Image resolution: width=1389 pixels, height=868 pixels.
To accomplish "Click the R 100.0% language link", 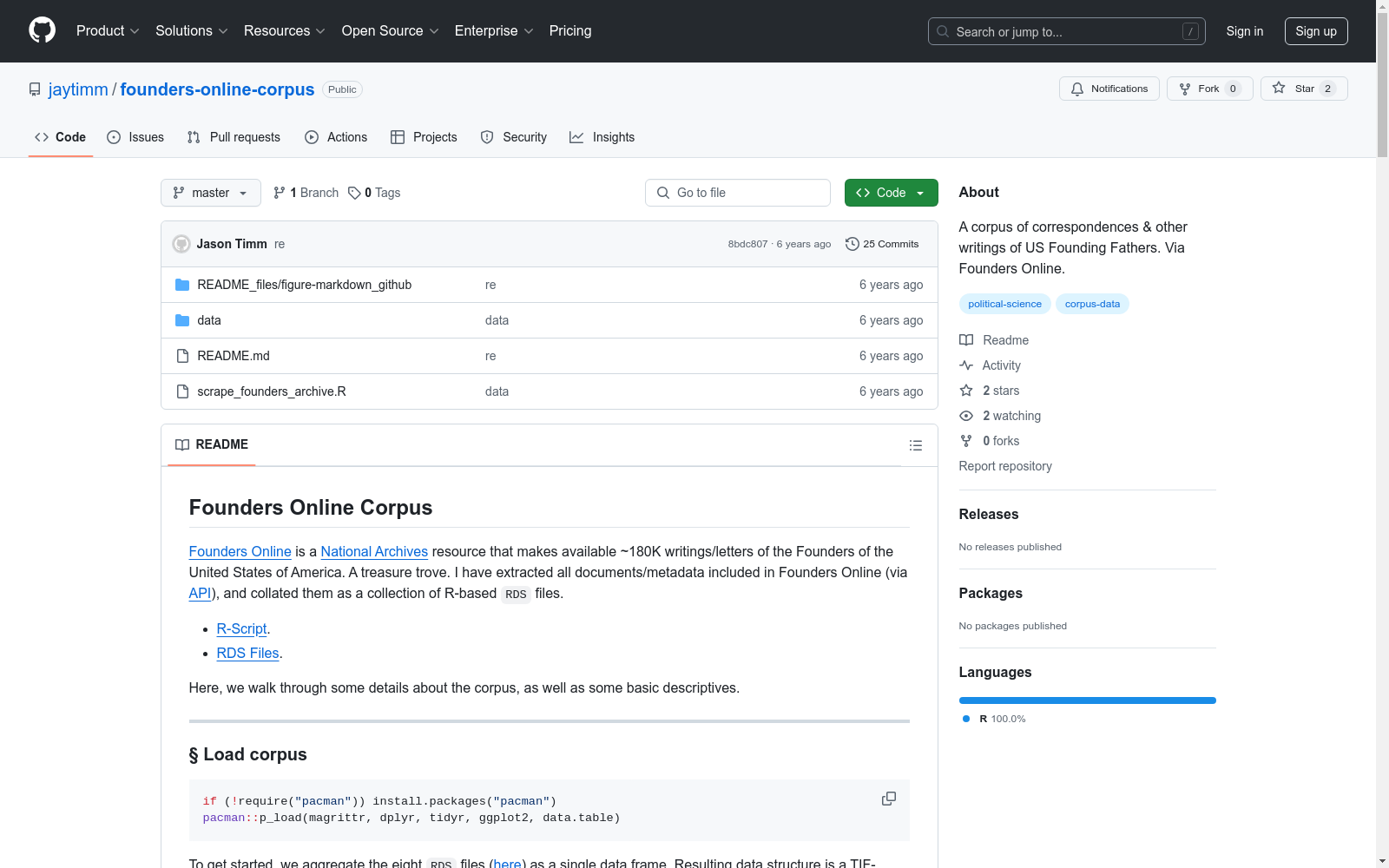I will [x=994, y=719].
